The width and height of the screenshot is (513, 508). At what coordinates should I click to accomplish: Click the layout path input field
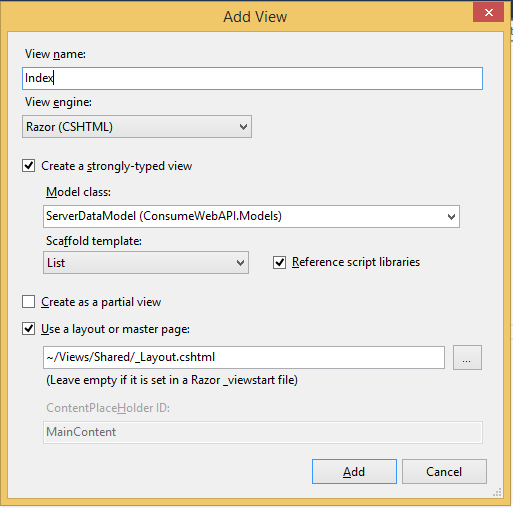pyautogui.click(x=244, y=357)
